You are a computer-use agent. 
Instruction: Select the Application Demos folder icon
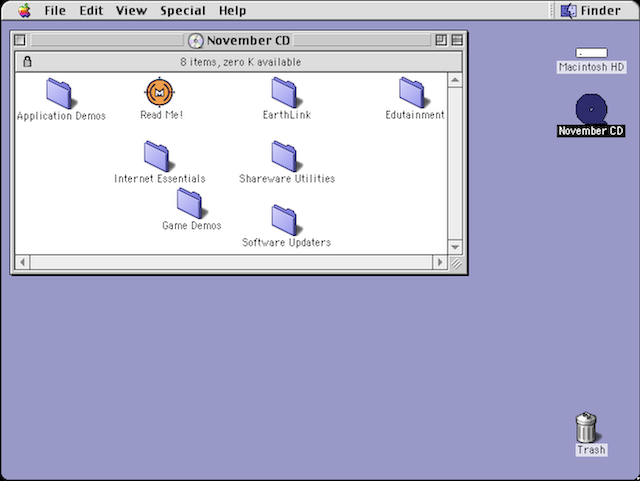(x=61, y=94)
